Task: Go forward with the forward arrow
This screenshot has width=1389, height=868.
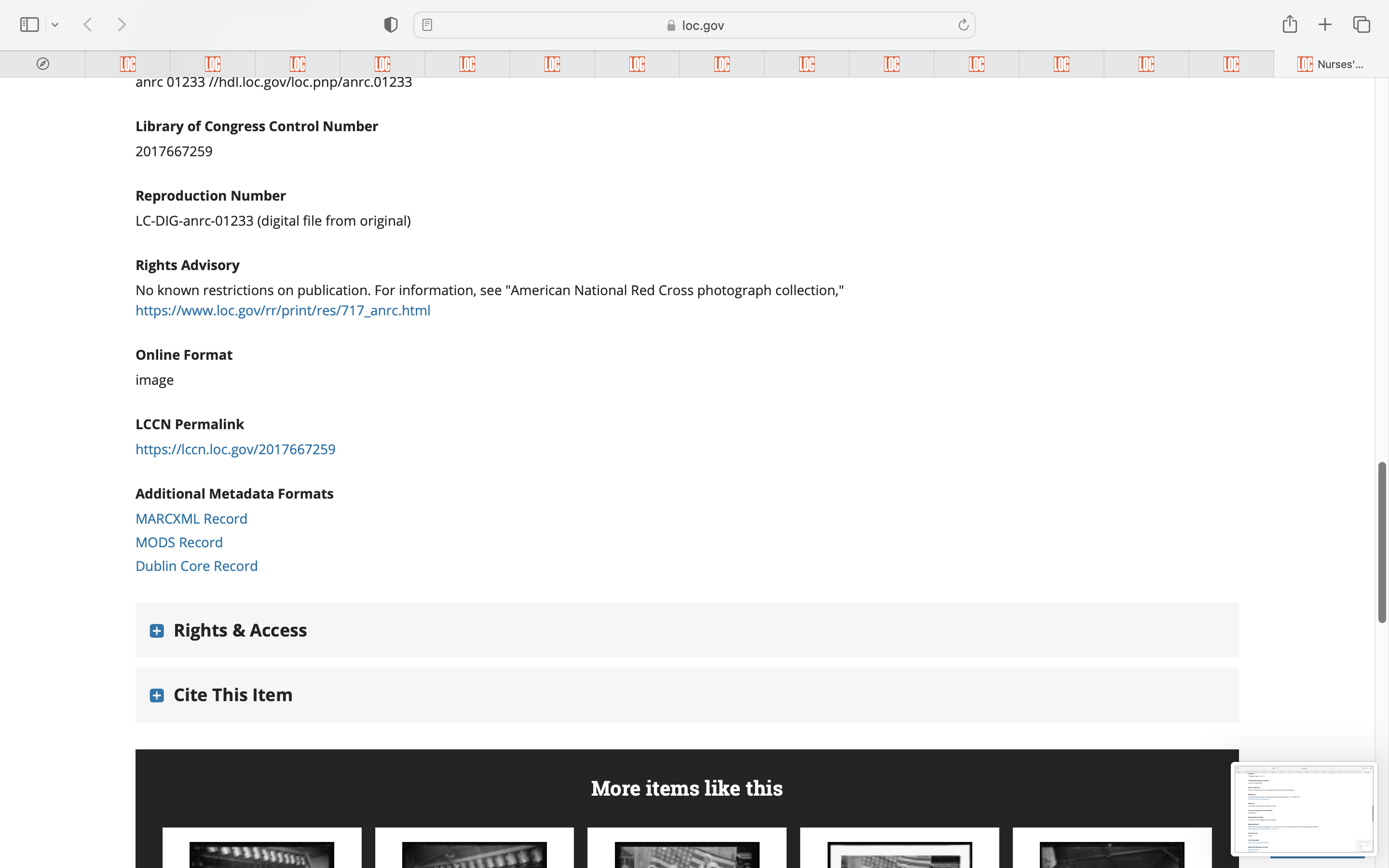Action: pos(122,25)
